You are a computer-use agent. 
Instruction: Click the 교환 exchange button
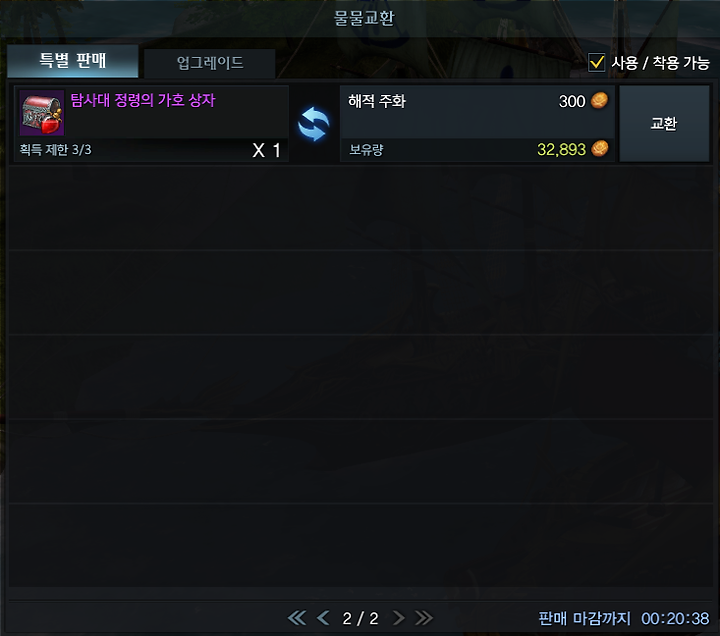click(664, 124)
